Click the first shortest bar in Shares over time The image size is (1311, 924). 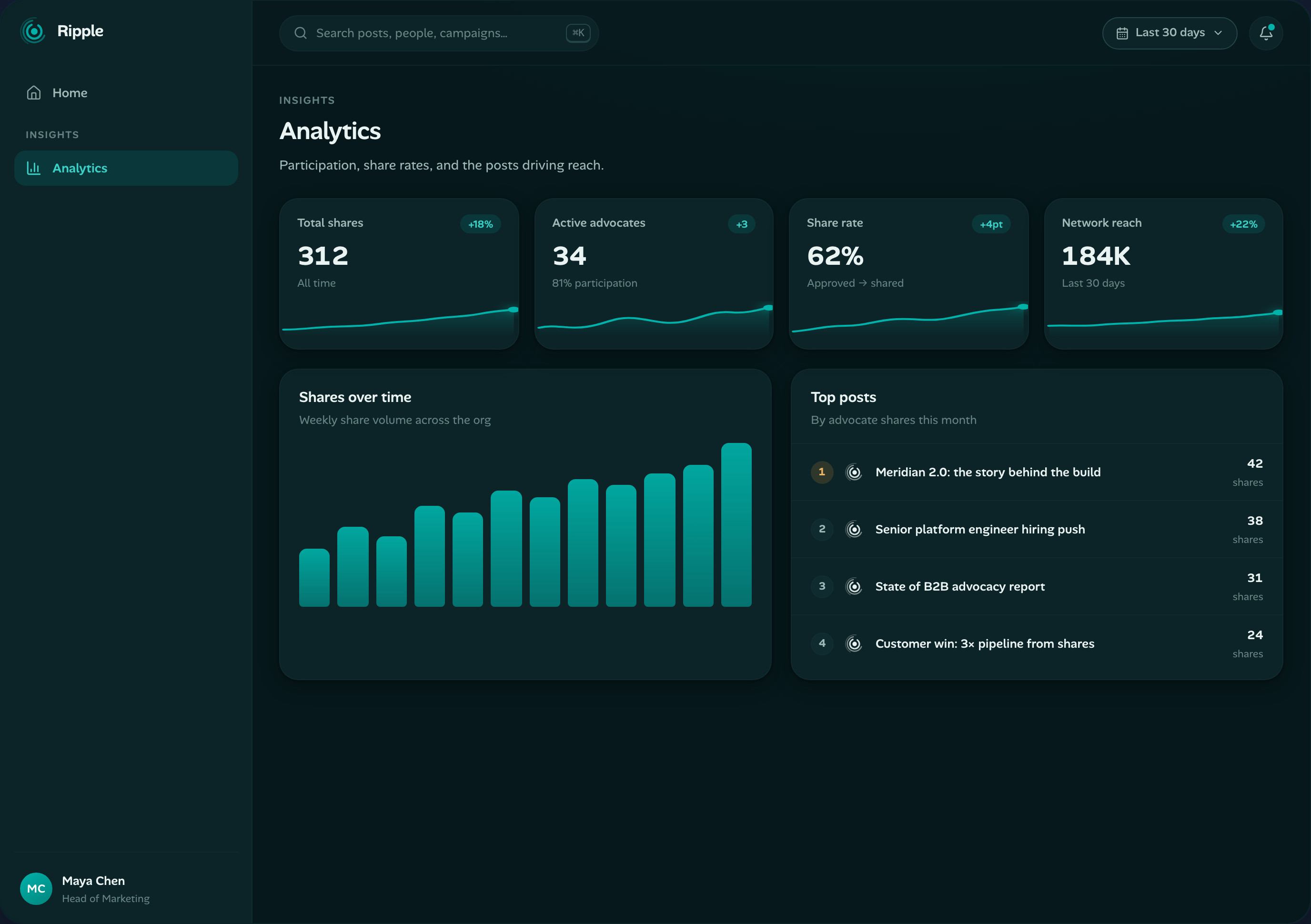pos(314,578)
